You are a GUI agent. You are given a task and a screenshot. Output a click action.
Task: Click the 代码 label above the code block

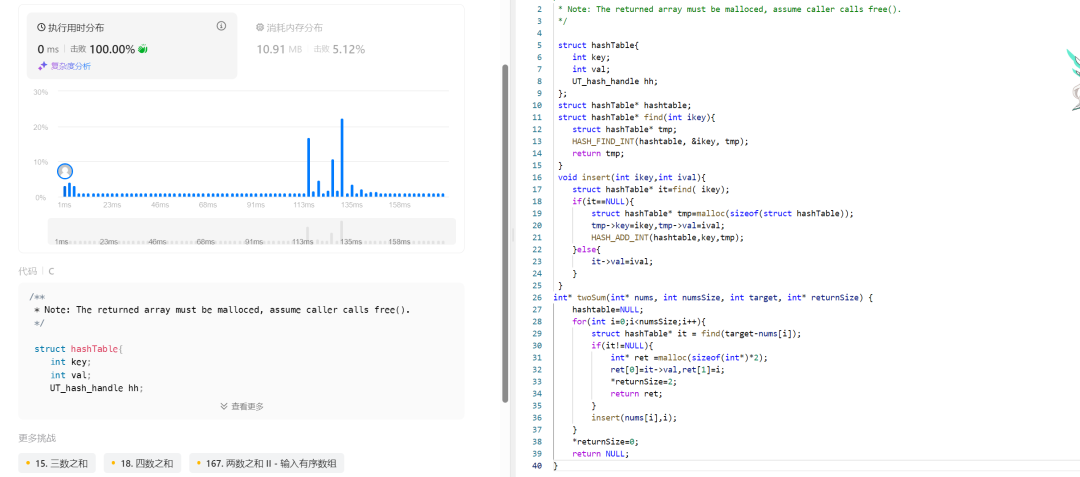click(x=28, y=271)
